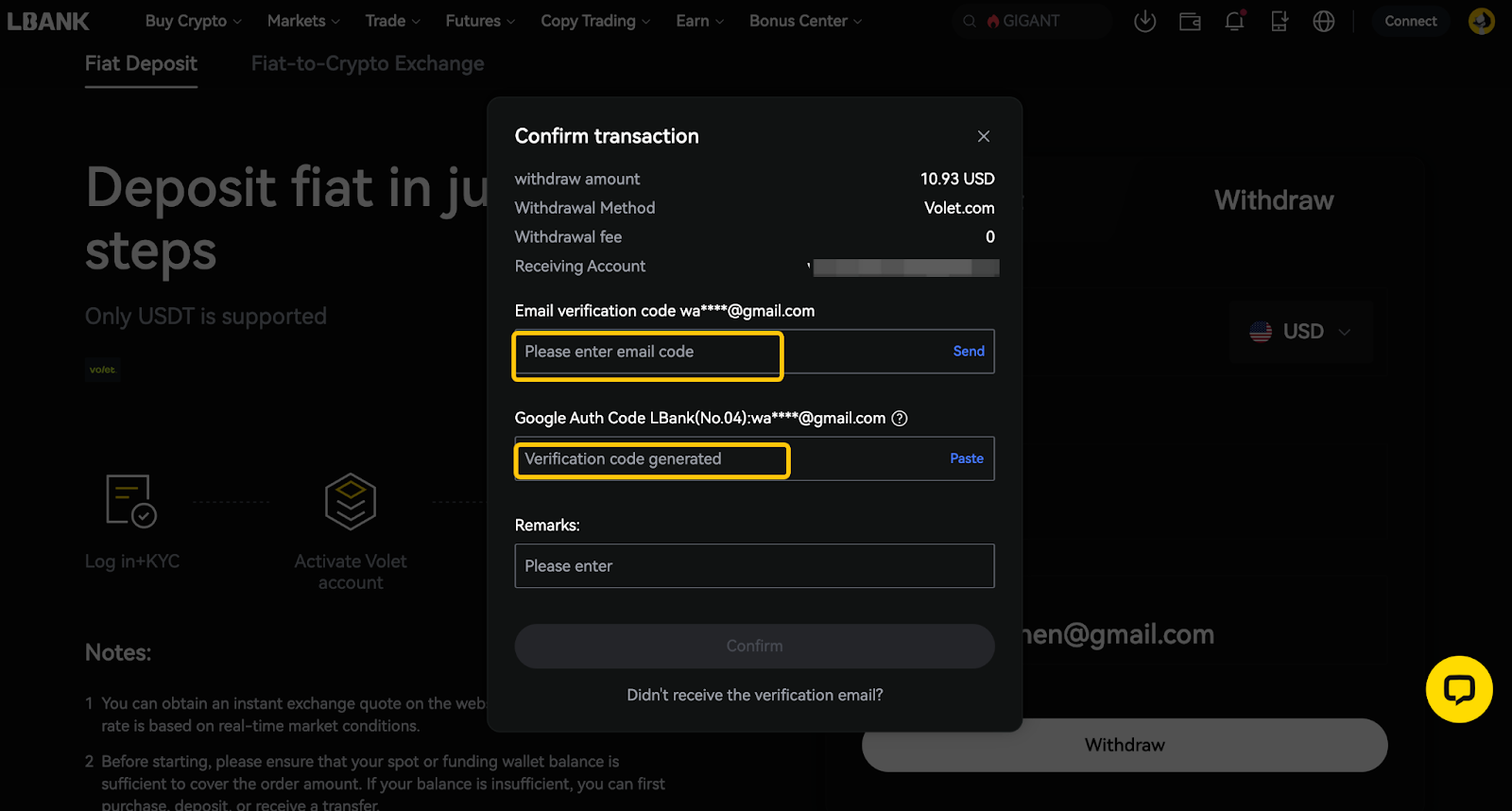Image resolution: width=1512 pixels, height=811 pixels.
Task: Click the Withdrawal fee value 0
Action: click(990, 237)
